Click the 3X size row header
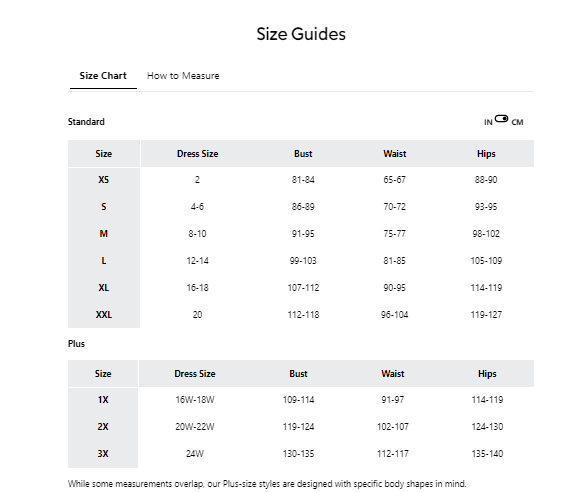This screenshot has width=565, height=492. (x=103, y=454)
